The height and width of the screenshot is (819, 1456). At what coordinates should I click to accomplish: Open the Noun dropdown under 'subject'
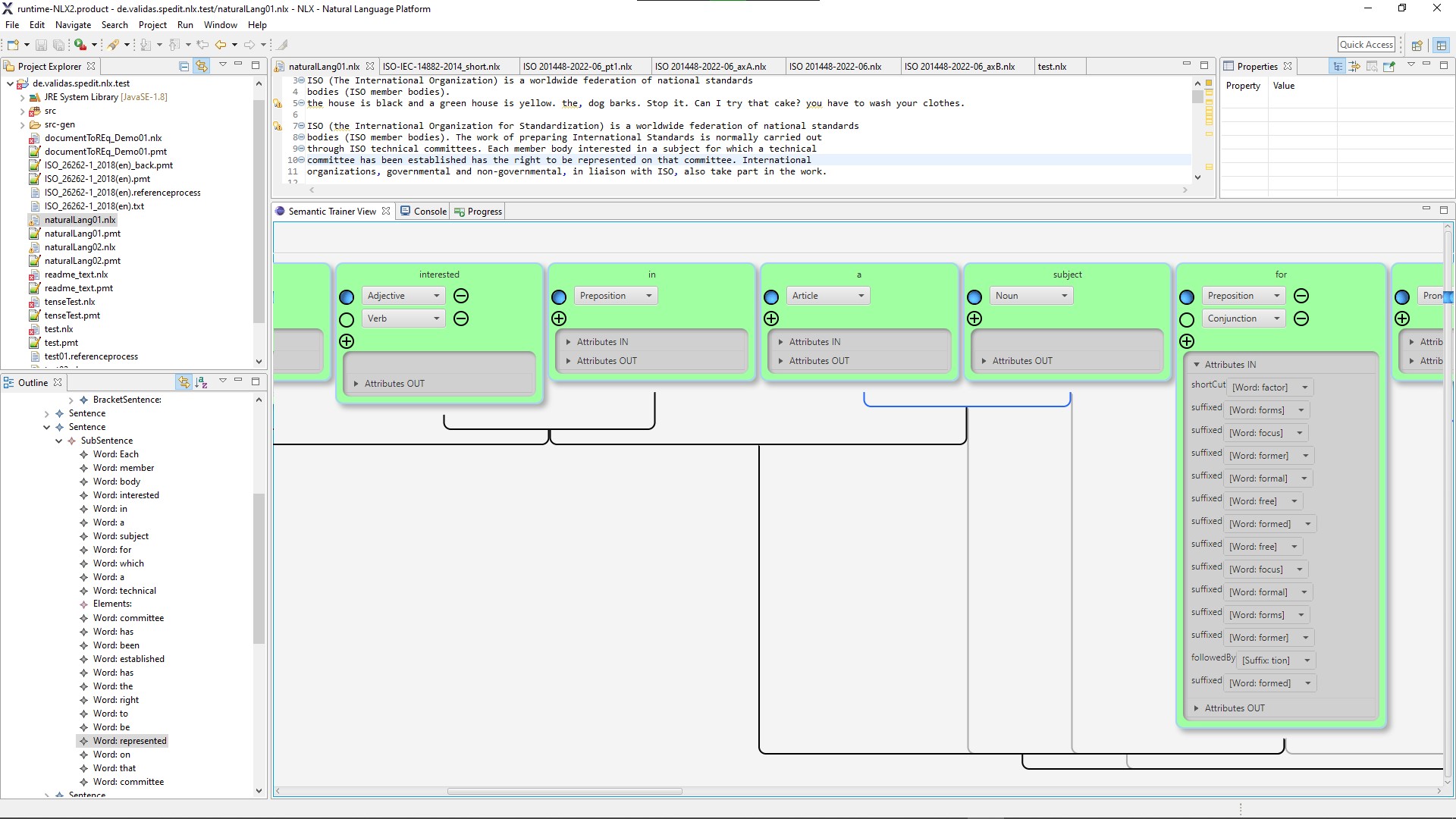(x=1031, y=296)
